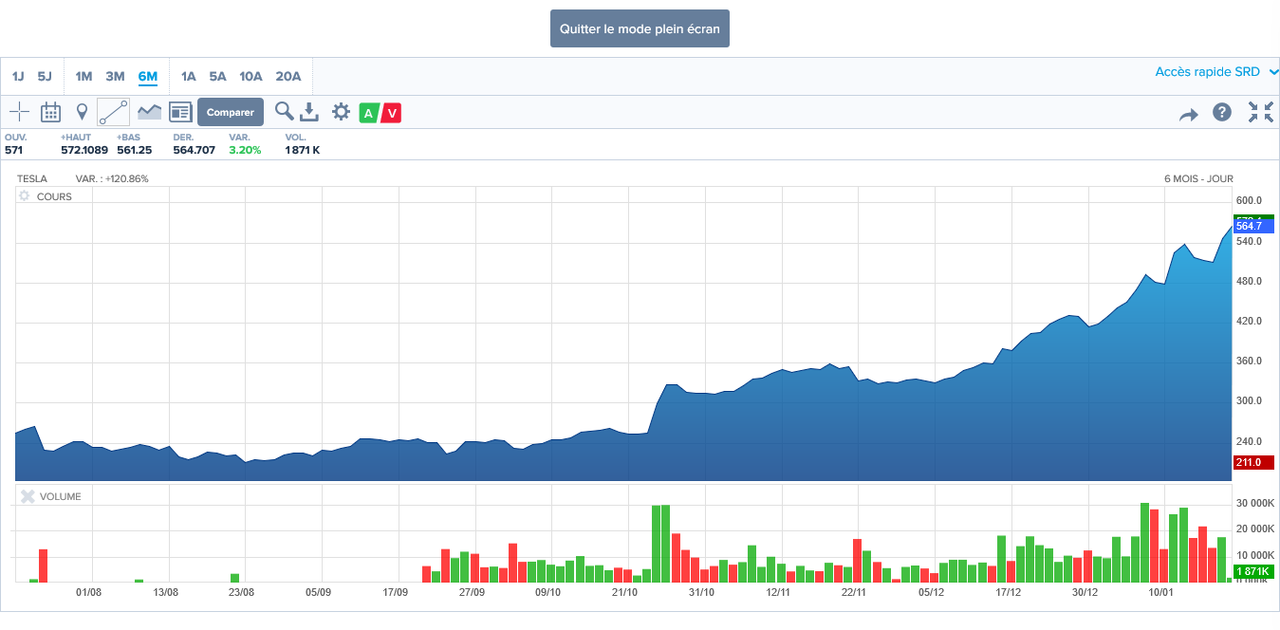Select the crosshair cursor tool
Screen dimensions: 1280x630
(20, 112)
